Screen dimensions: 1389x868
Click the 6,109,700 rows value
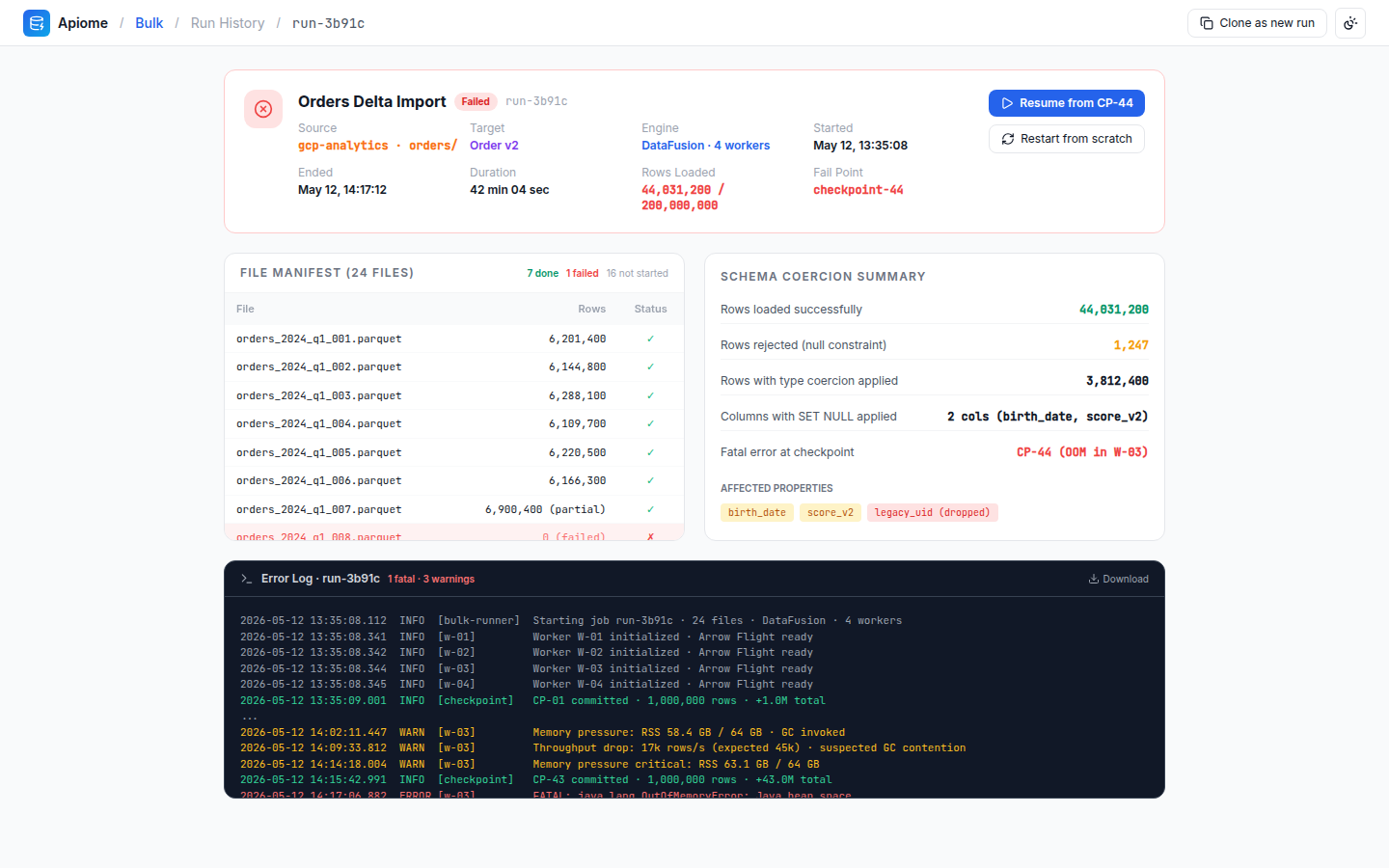pyautogui.click(x=578, y=423)
